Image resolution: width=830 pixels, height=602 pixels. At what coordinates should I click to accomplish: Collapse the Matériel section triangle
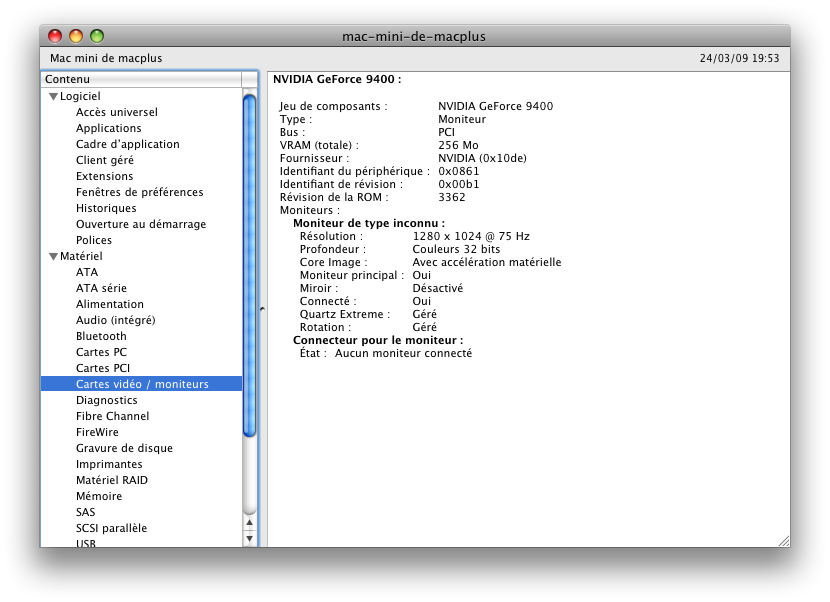click(53, 256)
